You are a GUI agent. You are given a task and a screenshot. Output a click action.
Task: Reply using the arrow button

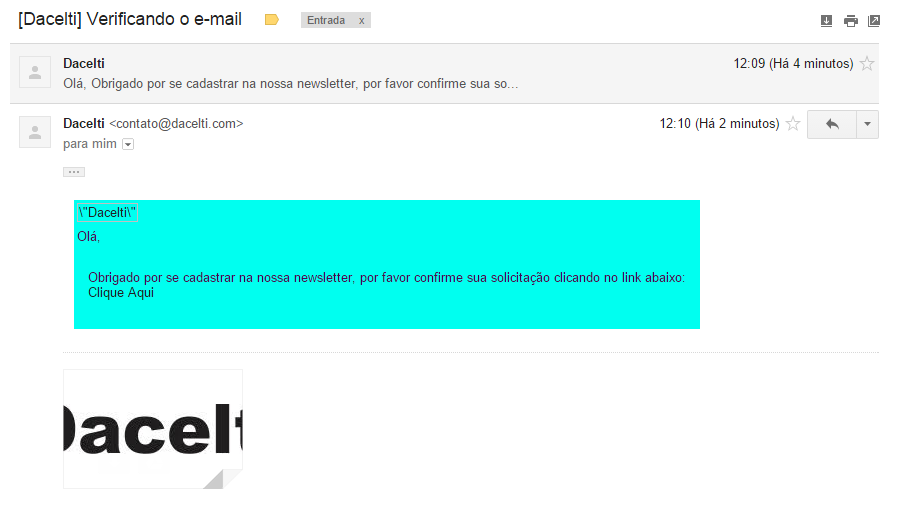click(832, 124)
